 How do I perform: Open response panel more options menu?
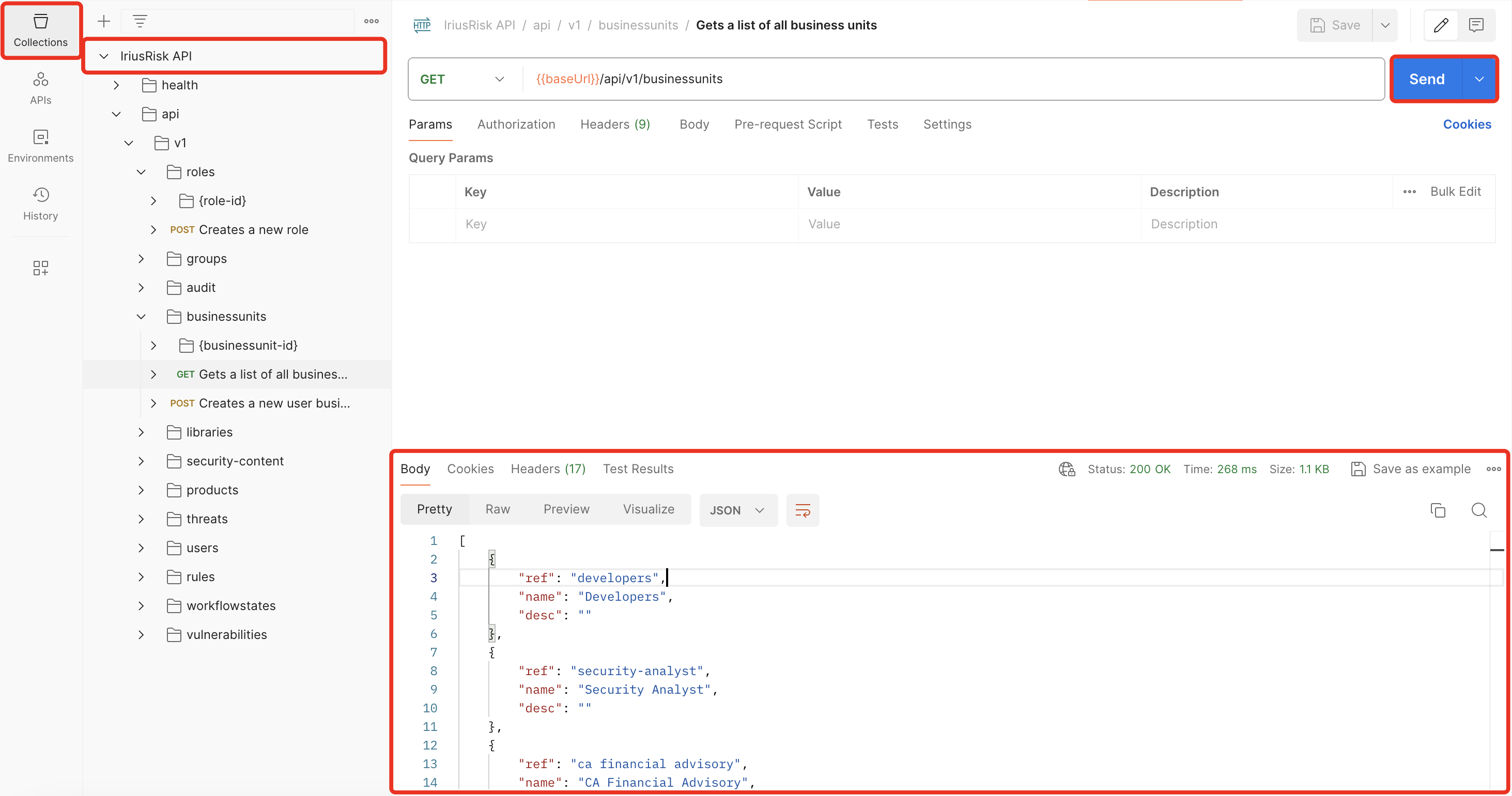[x=1494, y=469]
